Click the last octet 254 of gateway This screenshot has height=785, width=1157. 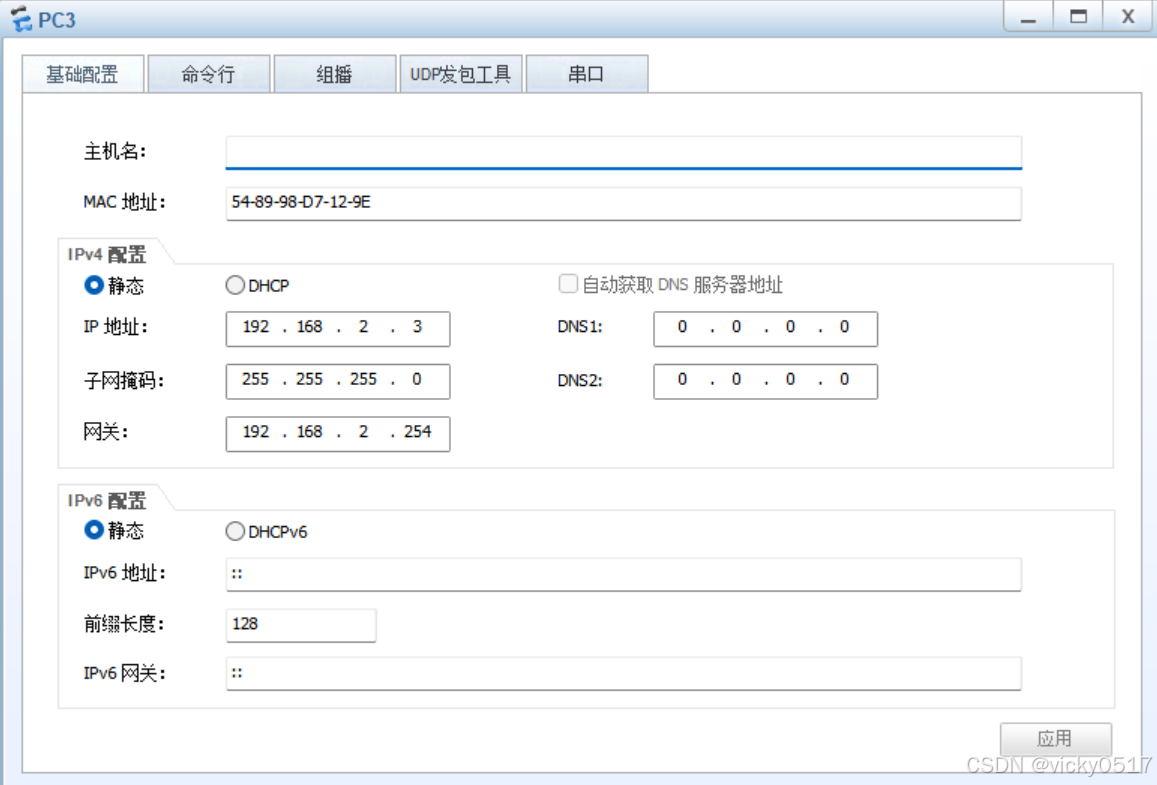[x=418, y=432]
